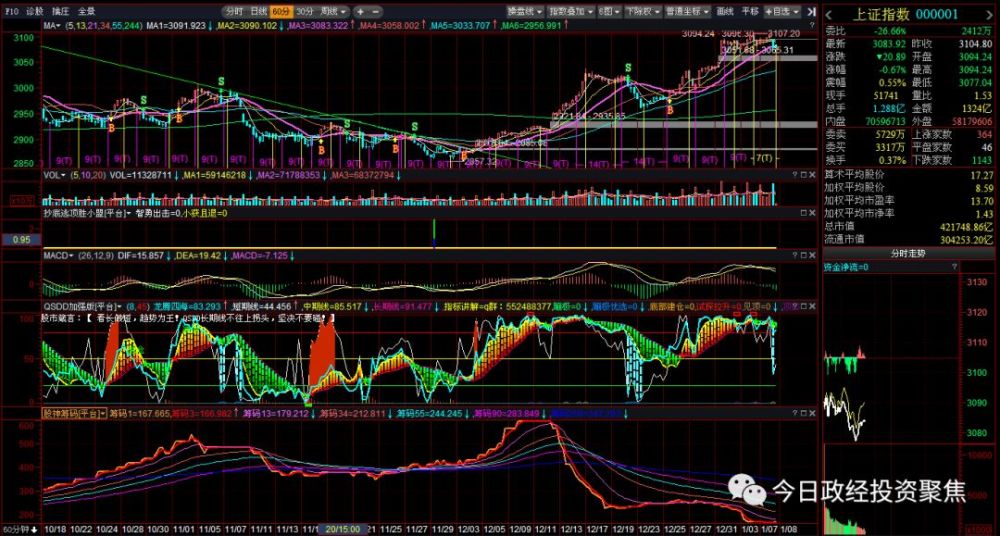The width and height of the screenshot is (1000, 536).
Task: Open the +自选 watchlist dropdown
Action: click(x=781, y=11)
